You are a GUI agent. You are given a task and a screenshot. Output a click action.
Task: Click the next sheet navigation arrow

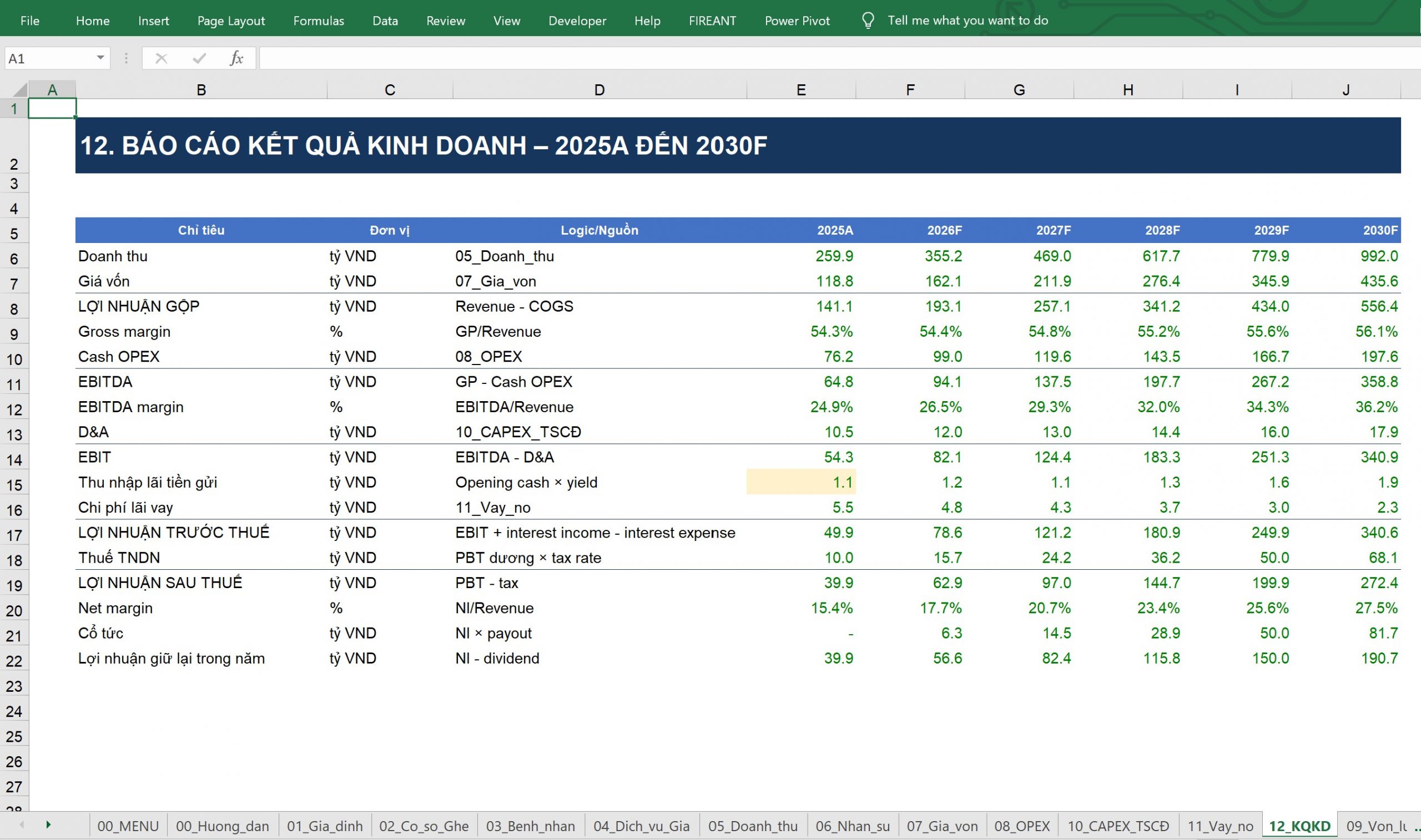click(48, 824)
